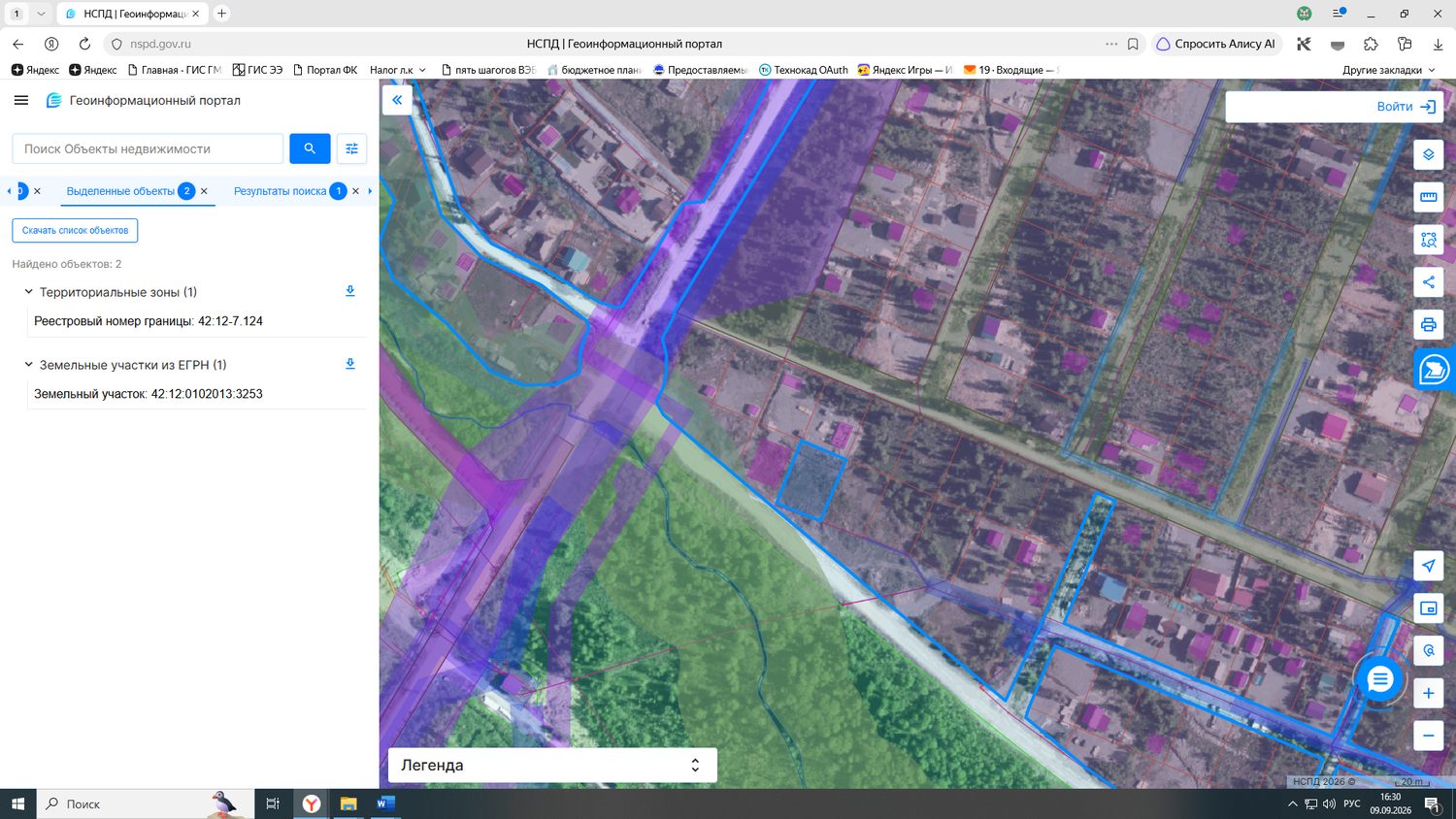Viewport: 1456px width, 819px height.
Task: Collapse the Территориальные зоны group
Action: pyautogui.click(x=28, y=291)
